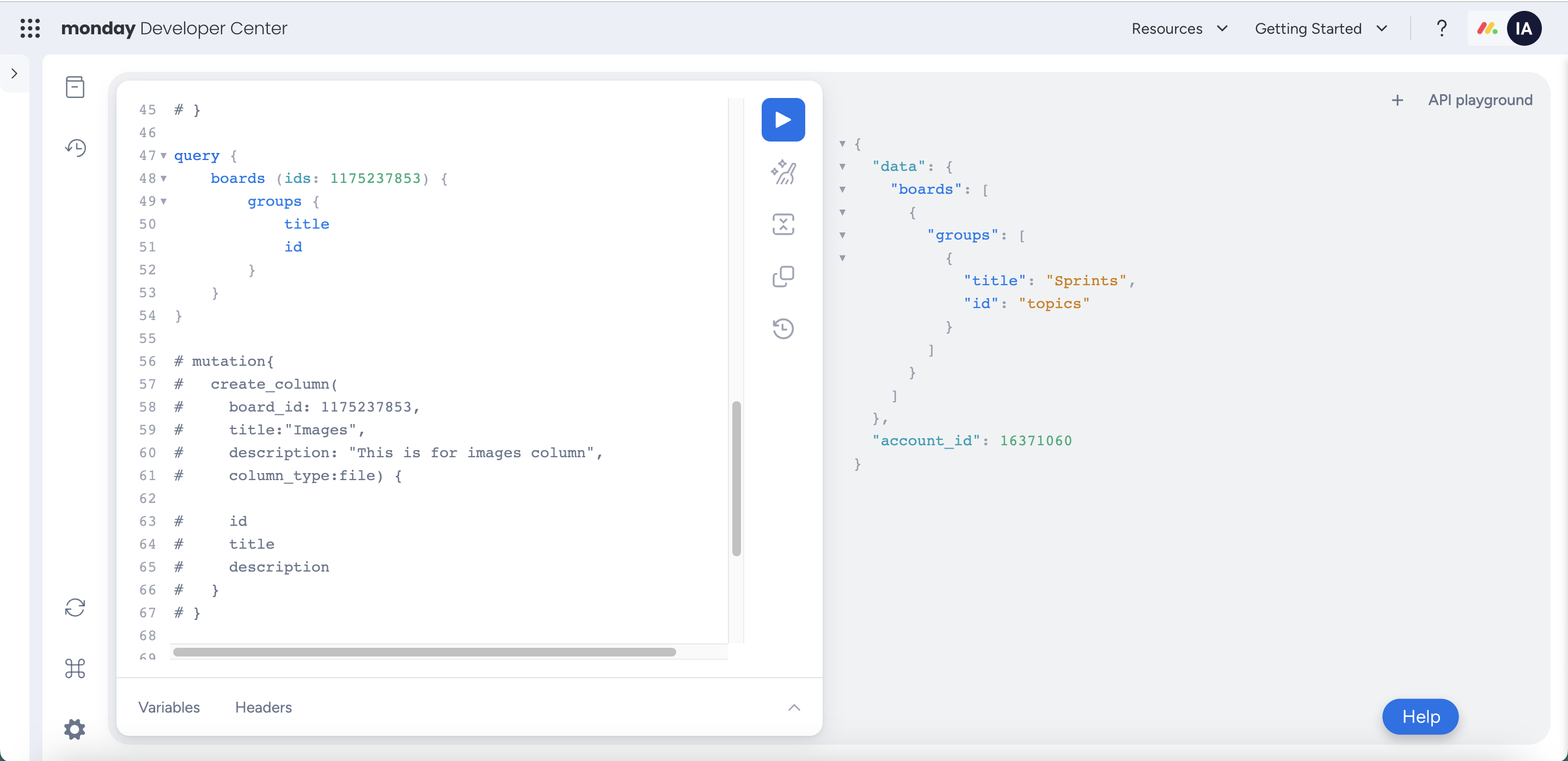The height and width of the screenshot is (761, 1568).
Task: Add a new playground tab with plus
Action: click(1397, 101)
